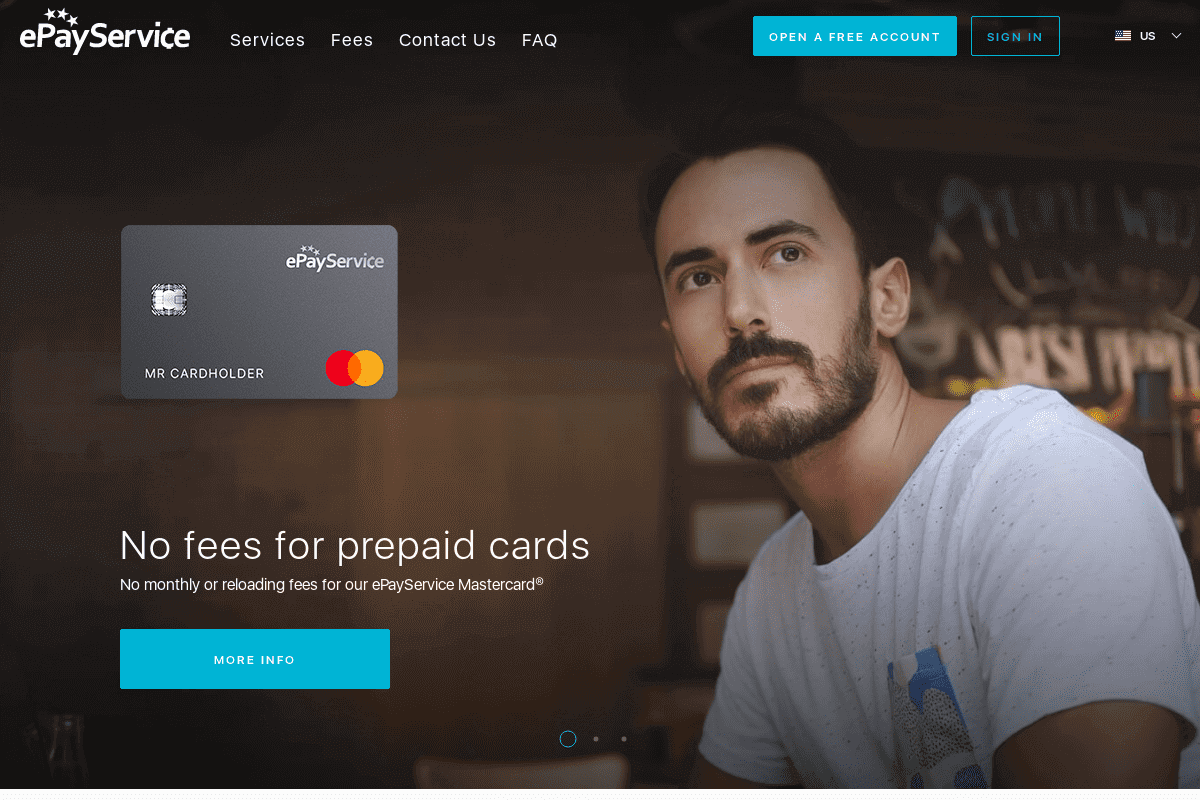This screenshot has height=800, width=1200.
Task: Click the ePayService logo on the card
Action: (x=335, y=258)
